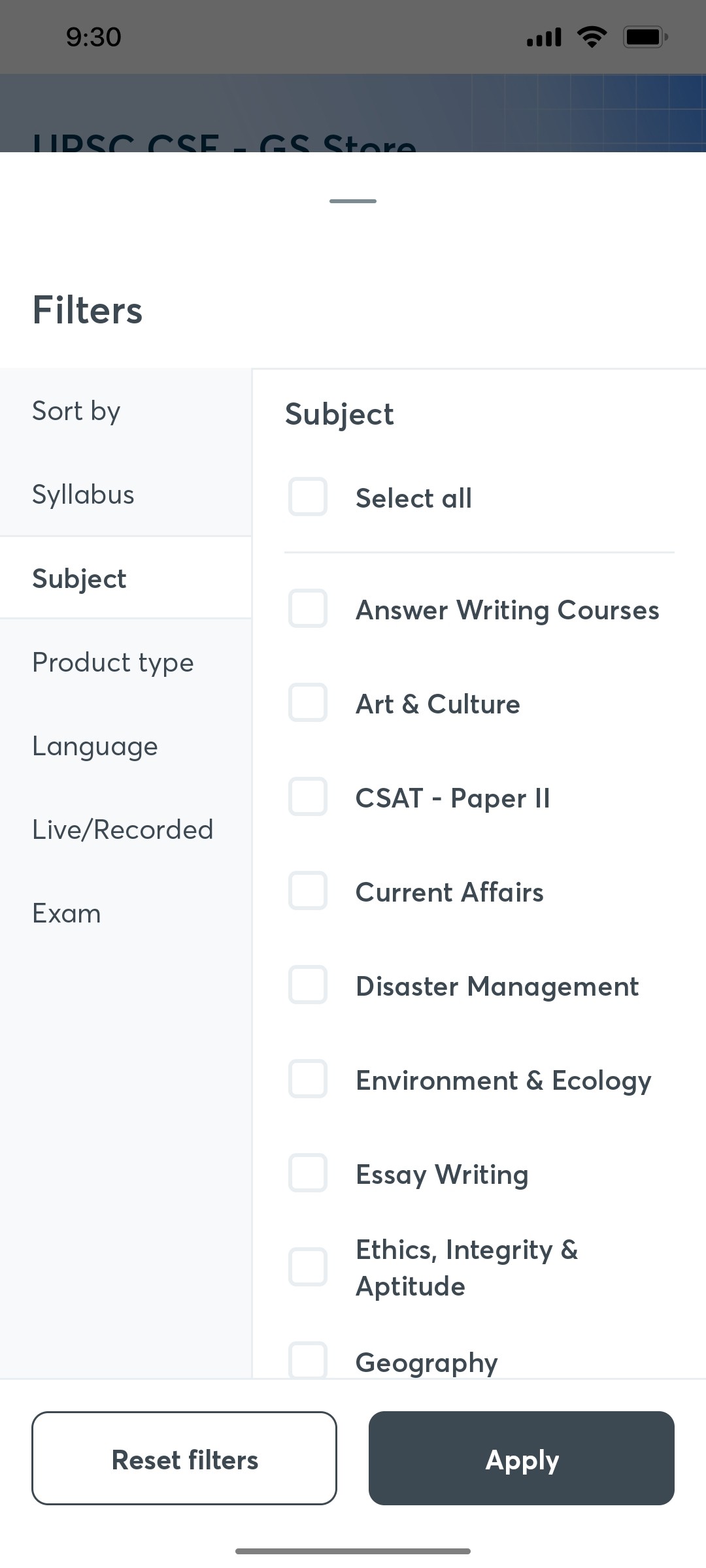Enable the Essay Writing filter
The image size is (706, 1568).
307,1173
